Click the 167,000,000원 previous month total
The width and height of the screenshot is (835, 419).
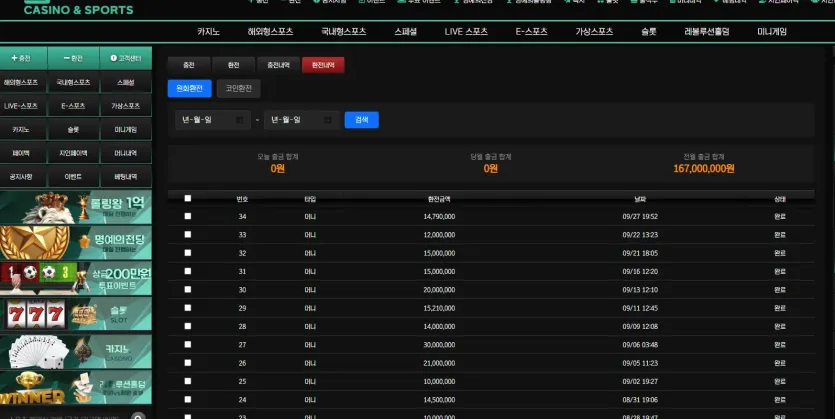tap(703, 168)
